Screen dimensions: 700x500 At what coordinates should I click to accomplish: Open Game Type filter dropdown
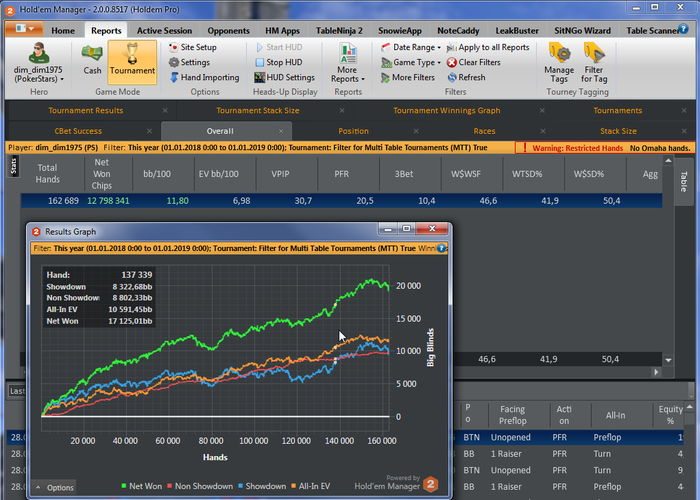click(411, 62)
